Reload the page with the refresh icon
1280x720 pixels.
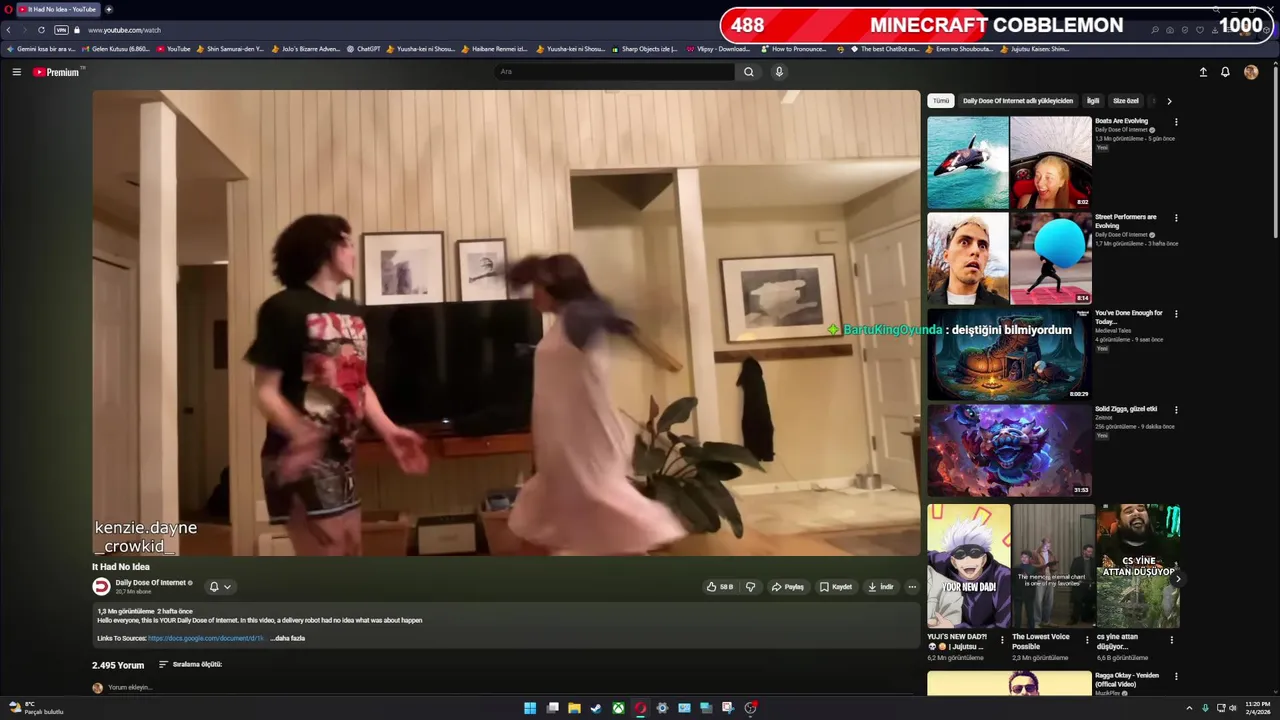tap(41, 30)
